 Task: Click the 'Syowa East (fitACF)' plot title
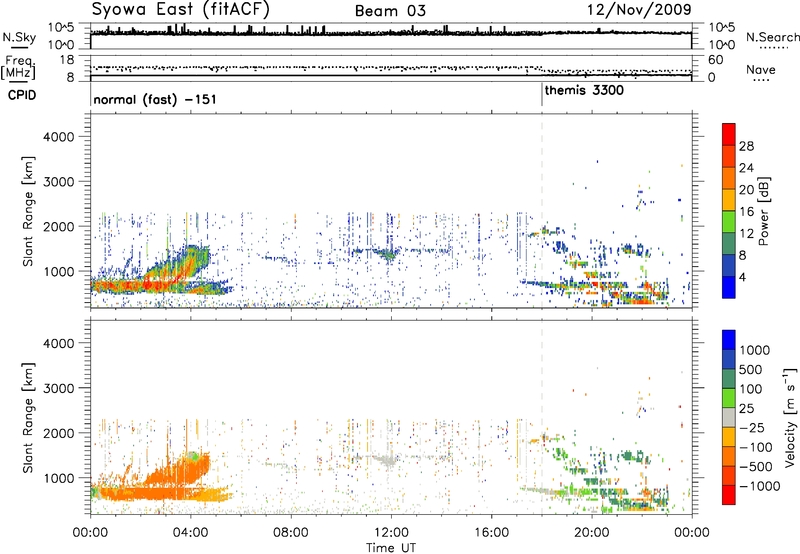181,9
